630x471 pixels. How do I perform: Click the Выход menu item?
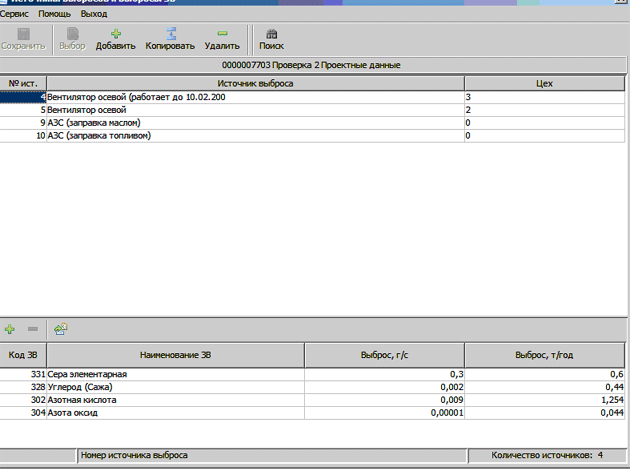pyautogui.click(x=94, y=15)
